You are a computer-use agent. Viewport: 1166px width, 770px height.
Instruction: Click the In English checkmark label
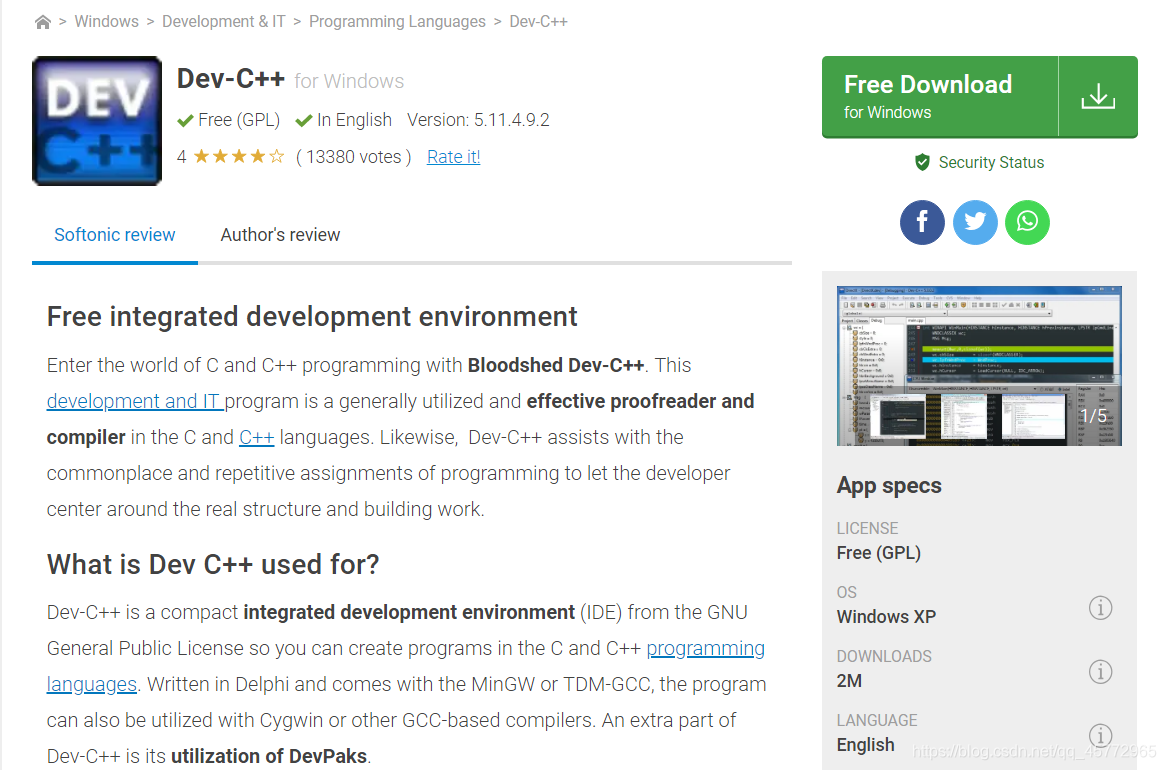point(344,120)
